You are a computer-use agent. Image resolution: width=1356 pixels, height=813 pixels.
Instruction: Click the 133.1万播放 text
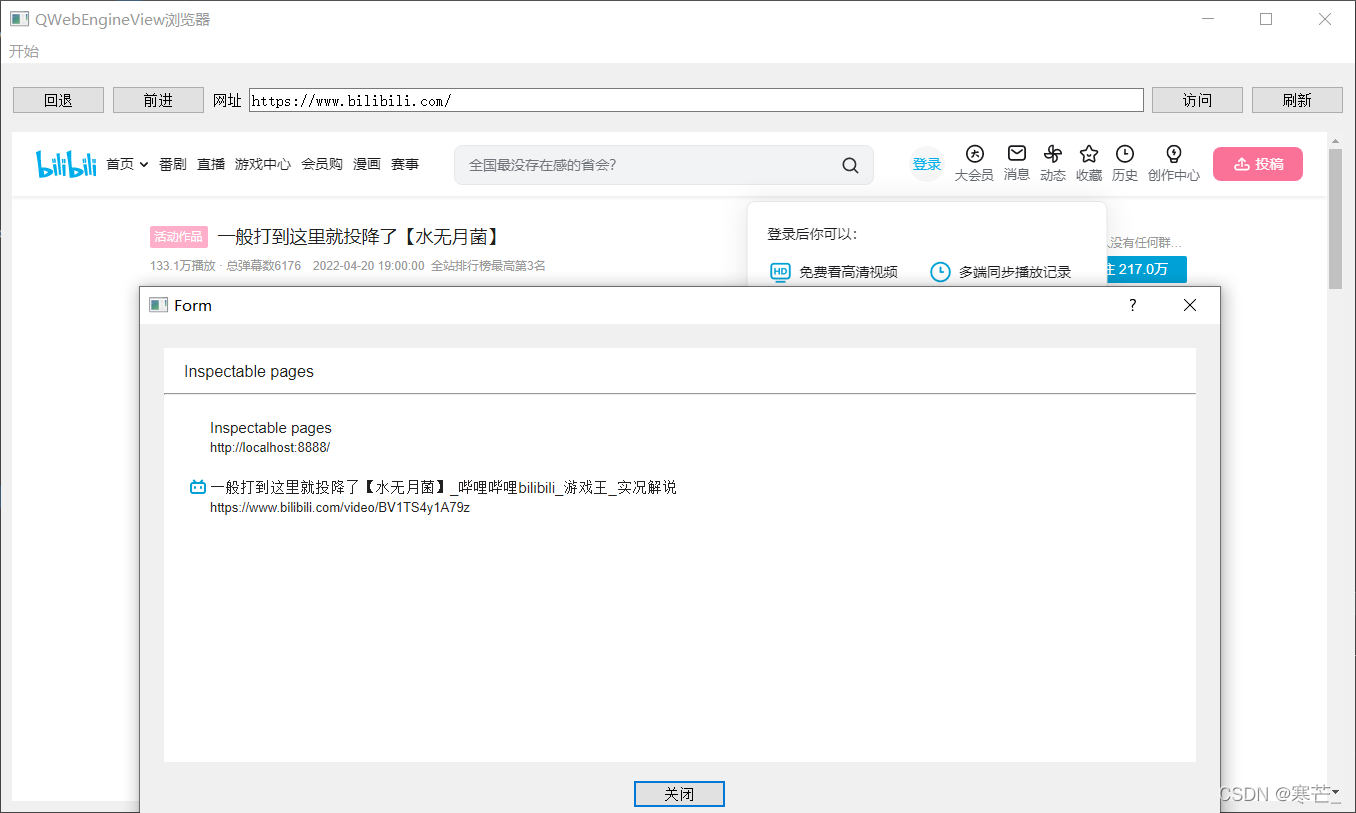pos(183,266)
